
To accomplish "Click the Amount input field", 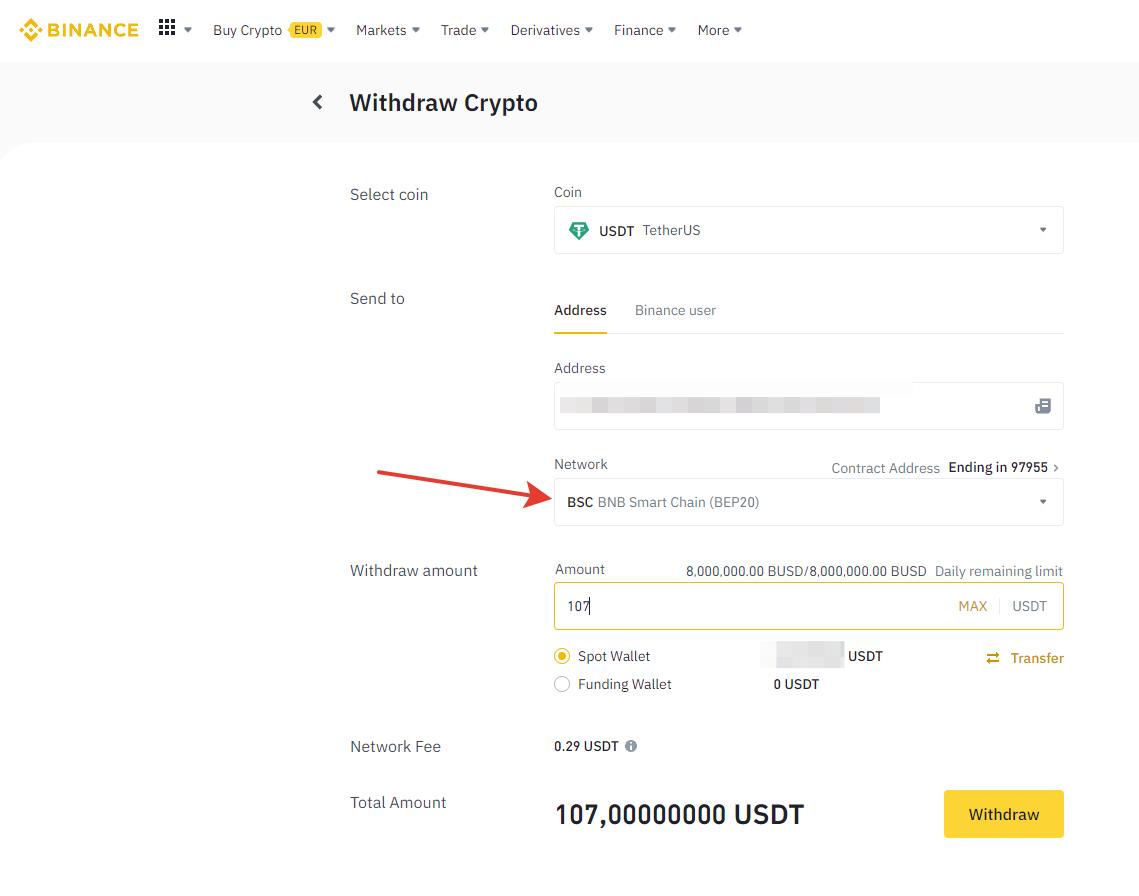I will pyautogui.click(x=750, y=606).
